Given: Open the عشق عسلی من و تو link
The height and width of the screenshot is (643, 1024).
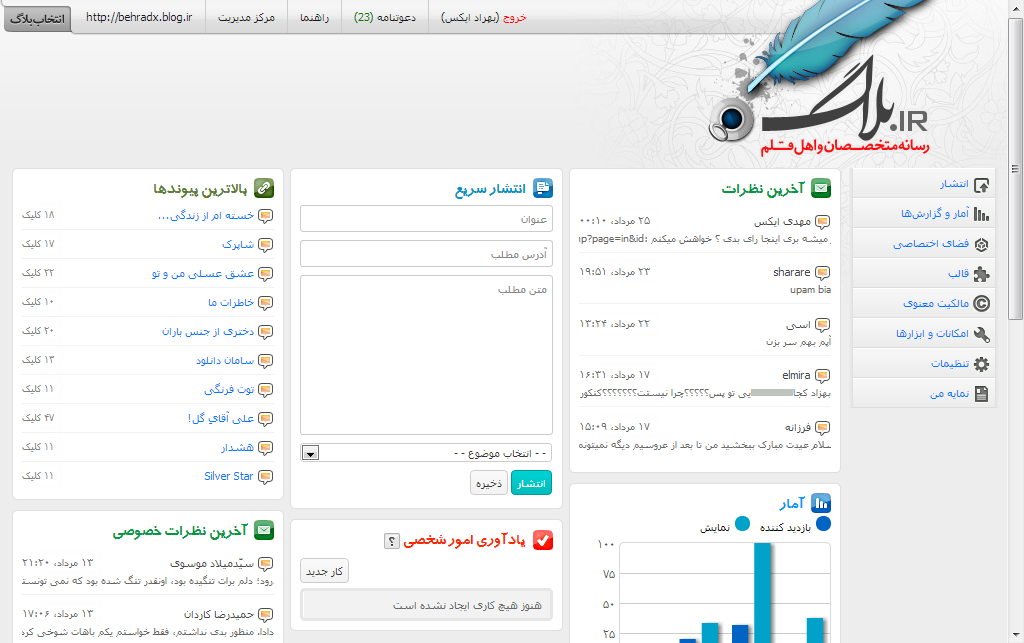Looking at the screenshot, I should pyautogui.click(x=202, y=274).
